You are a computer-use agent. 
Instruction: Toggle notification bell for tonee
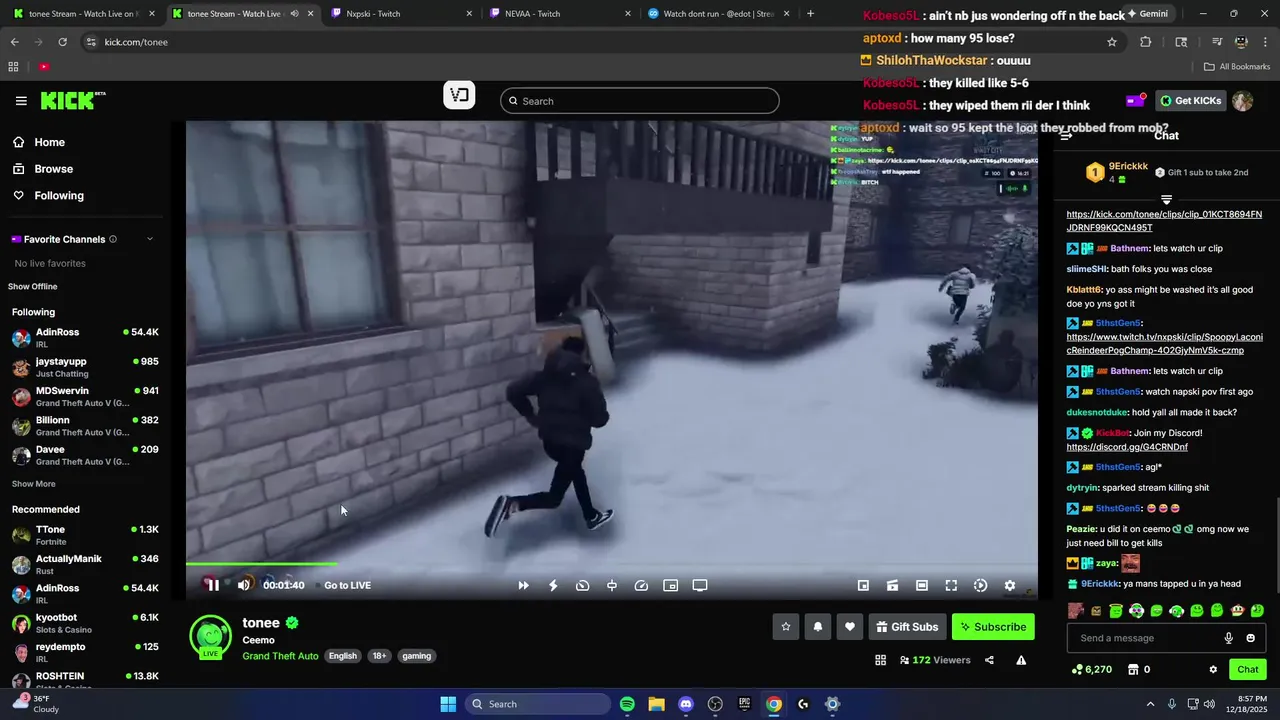pos(818,627)
